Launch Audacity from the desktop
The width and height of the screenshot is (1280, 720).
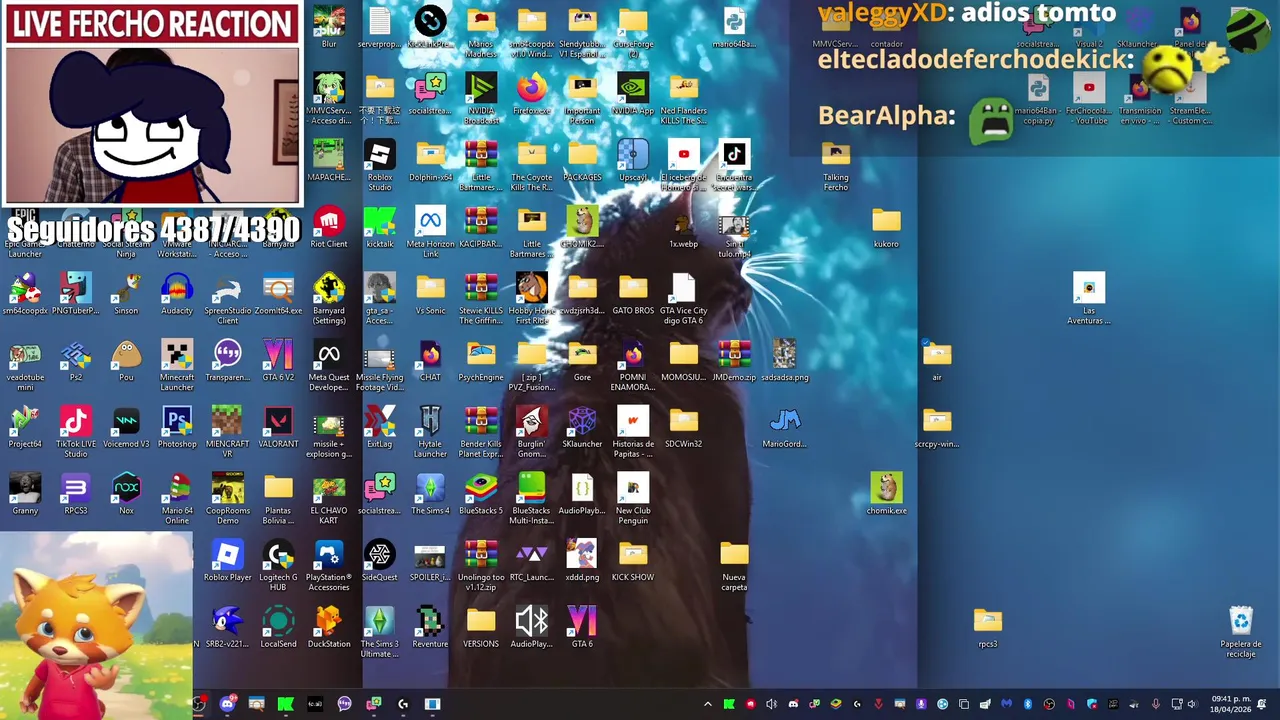pos(177,294)
